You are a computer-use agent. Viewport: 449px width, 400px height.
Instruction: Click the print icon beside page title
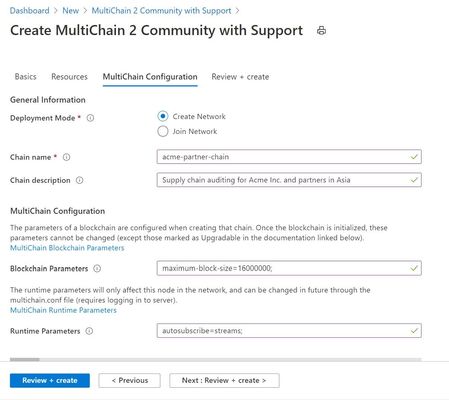click(x=321, y=31)
